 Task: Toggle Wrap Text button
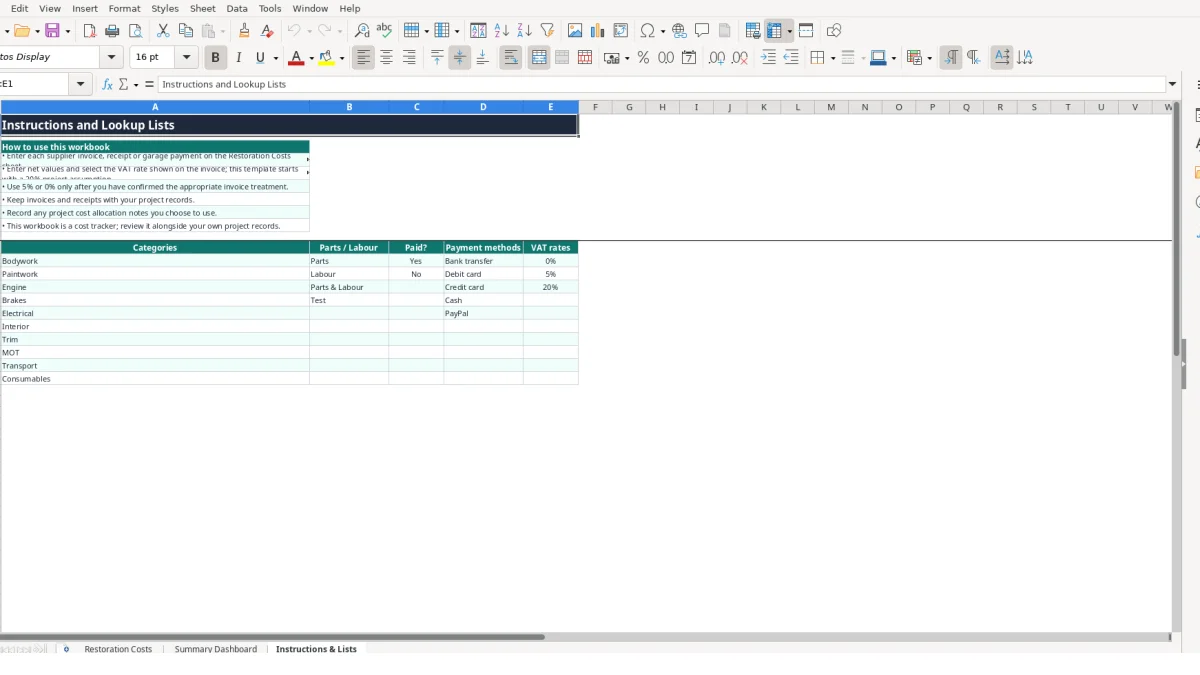[511, 58]
